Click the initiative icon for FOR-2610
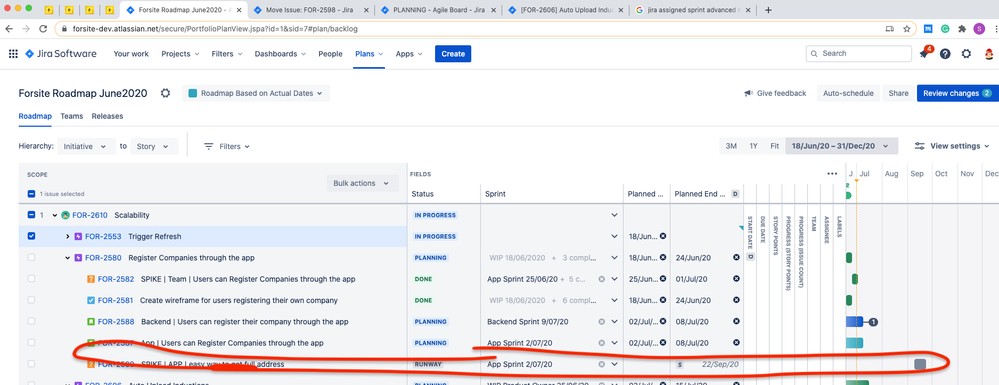The image size is (999, 385). click(x=66, y=215)
